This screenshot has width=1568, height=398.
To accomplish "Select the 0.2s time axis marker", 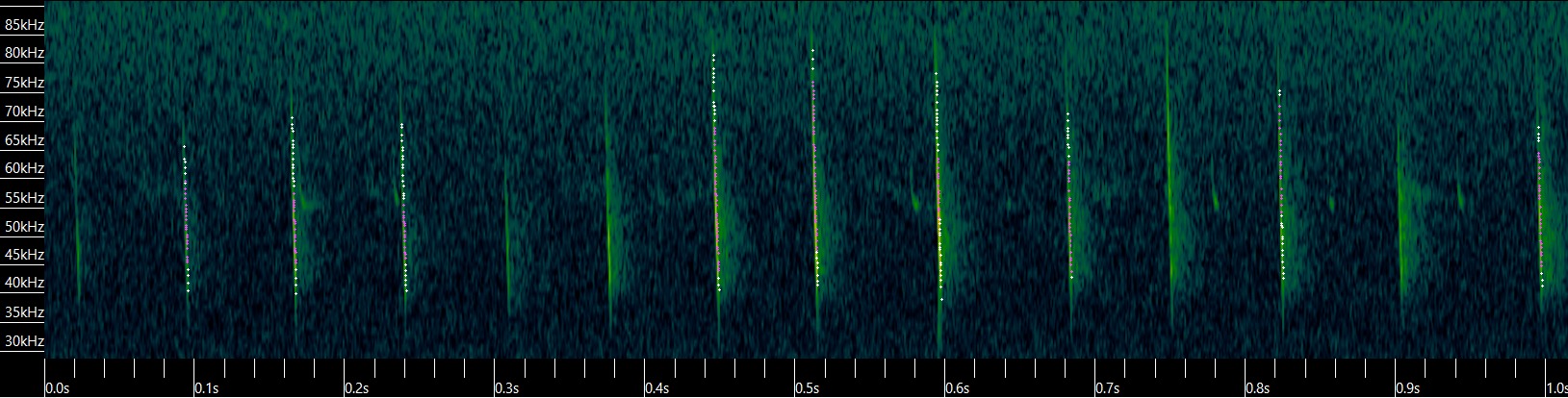I will tap(357, 388).
